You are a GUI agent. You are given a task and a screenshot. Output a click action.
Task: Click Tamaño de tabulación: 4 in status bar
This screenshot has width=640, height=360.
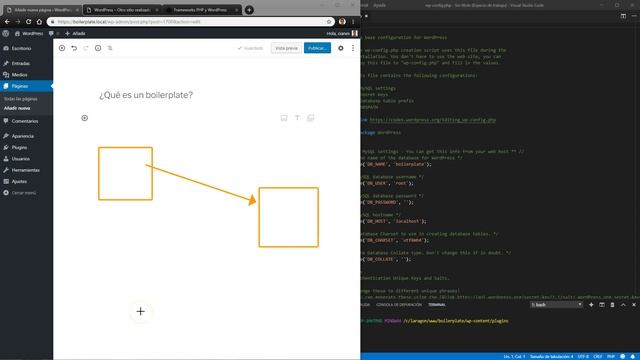551,357
